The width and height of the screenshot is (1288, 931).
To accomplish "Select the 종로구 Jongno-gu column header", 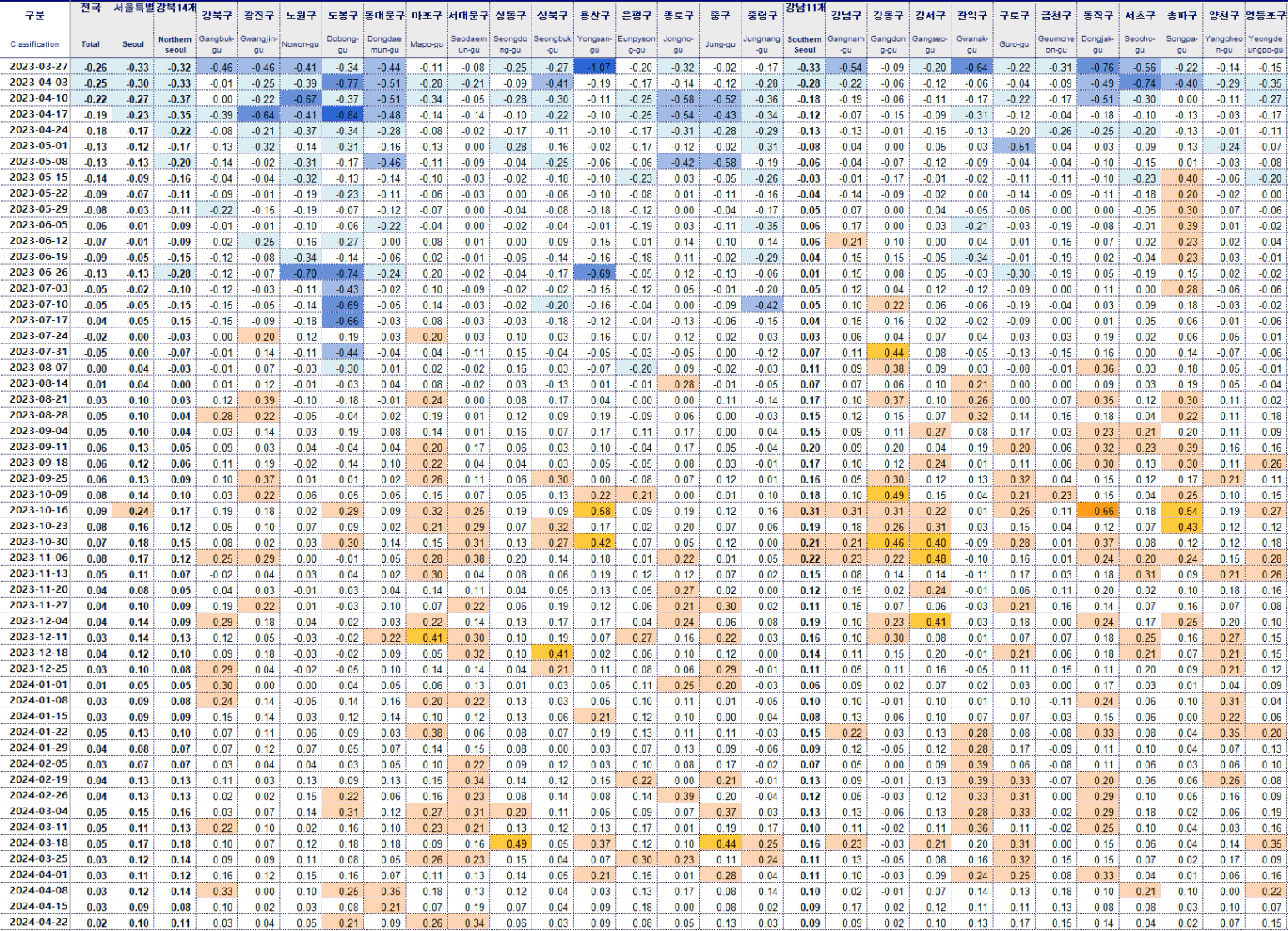I will [678, 29].
